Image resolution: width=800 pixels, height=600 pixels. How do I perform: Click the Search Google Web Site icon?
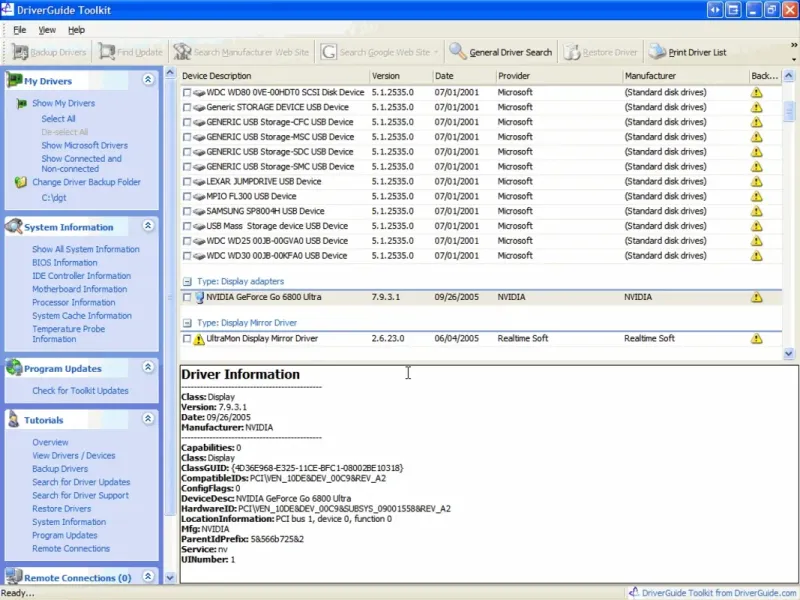(329, 52)
